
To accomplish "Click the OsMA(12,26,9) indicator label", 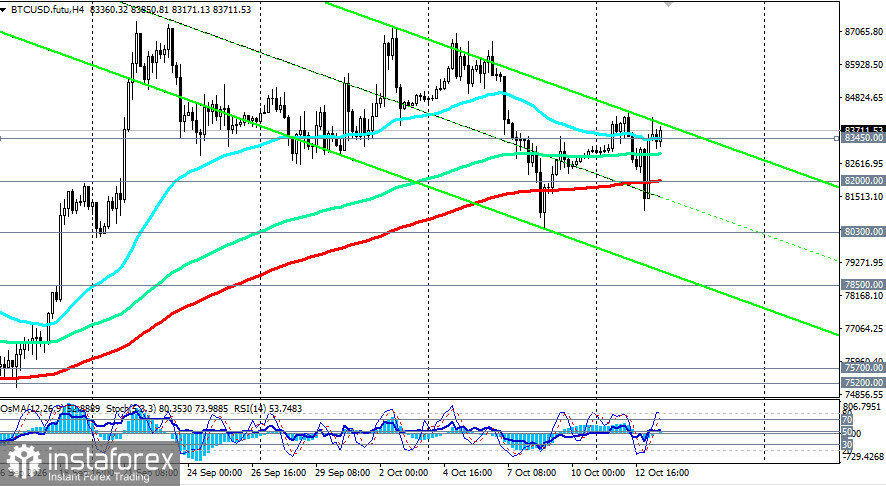I will pos(31,408).
